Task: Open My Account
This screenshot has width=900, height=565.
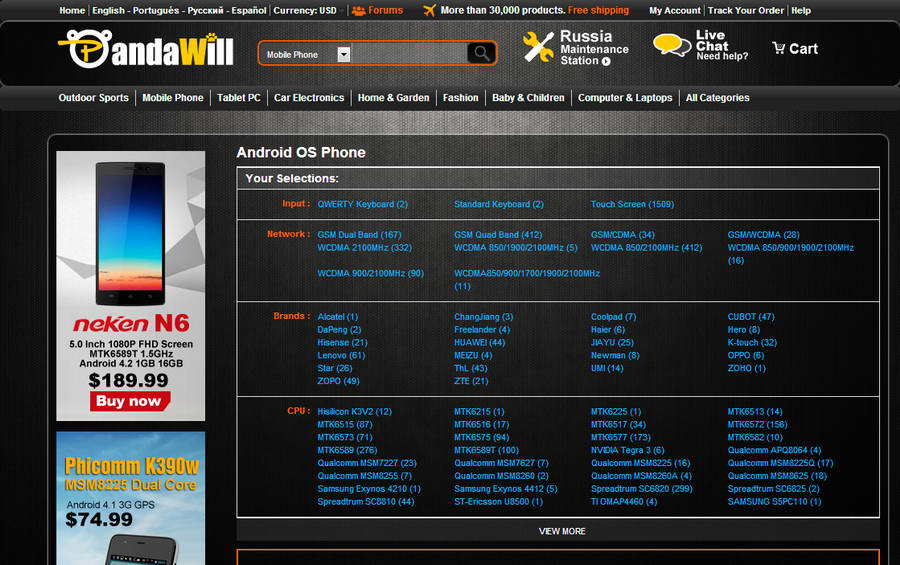Action: [674, 10]
